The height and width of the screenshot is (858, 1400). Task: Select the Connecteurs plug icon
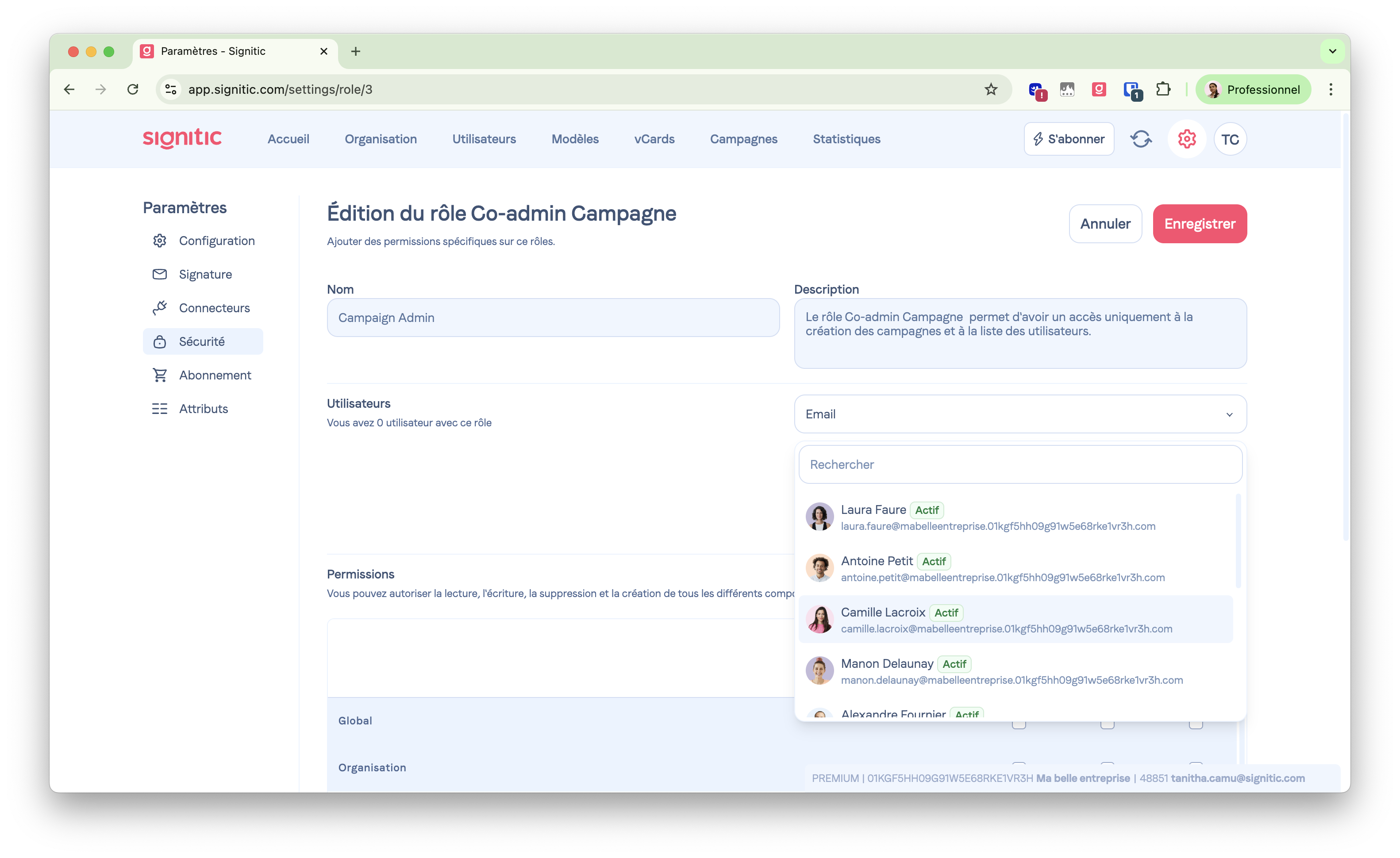pyautogui.click(x=160, y=308)
